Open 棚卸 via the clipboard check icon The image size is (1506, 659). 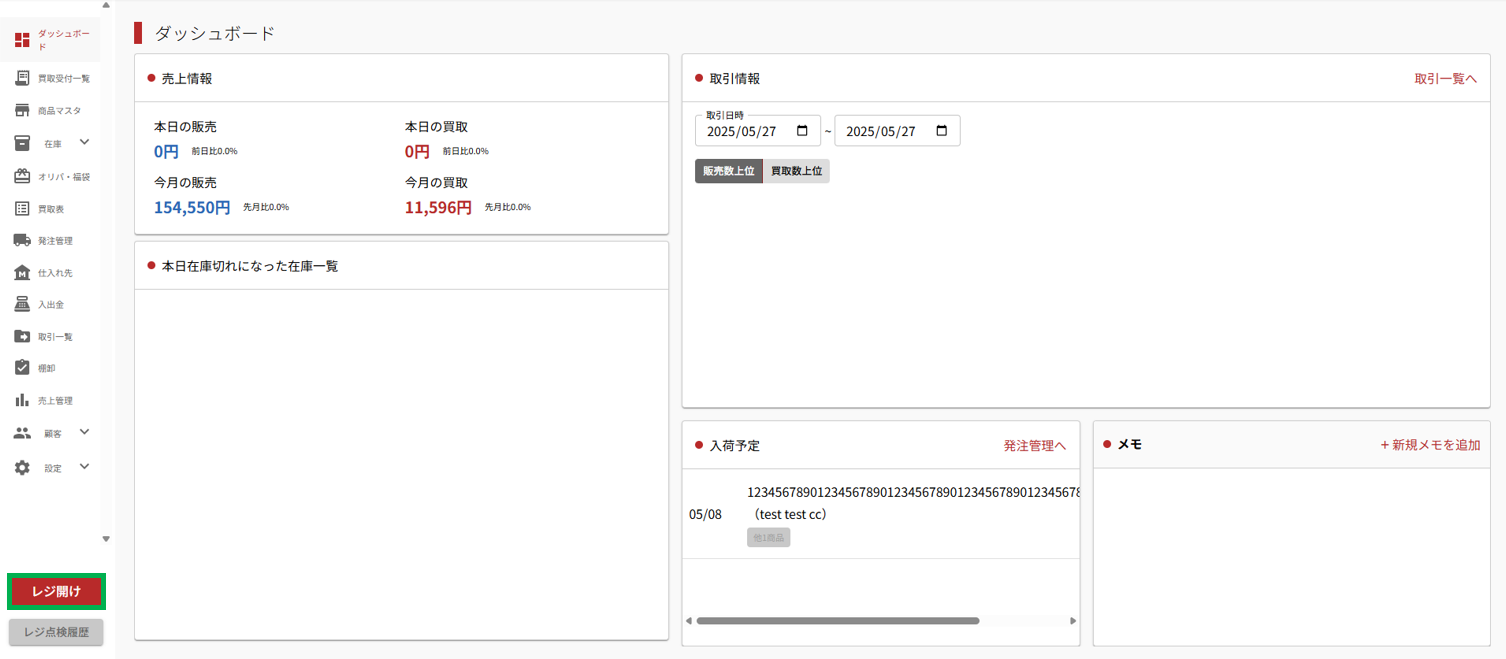click(22, 368)
